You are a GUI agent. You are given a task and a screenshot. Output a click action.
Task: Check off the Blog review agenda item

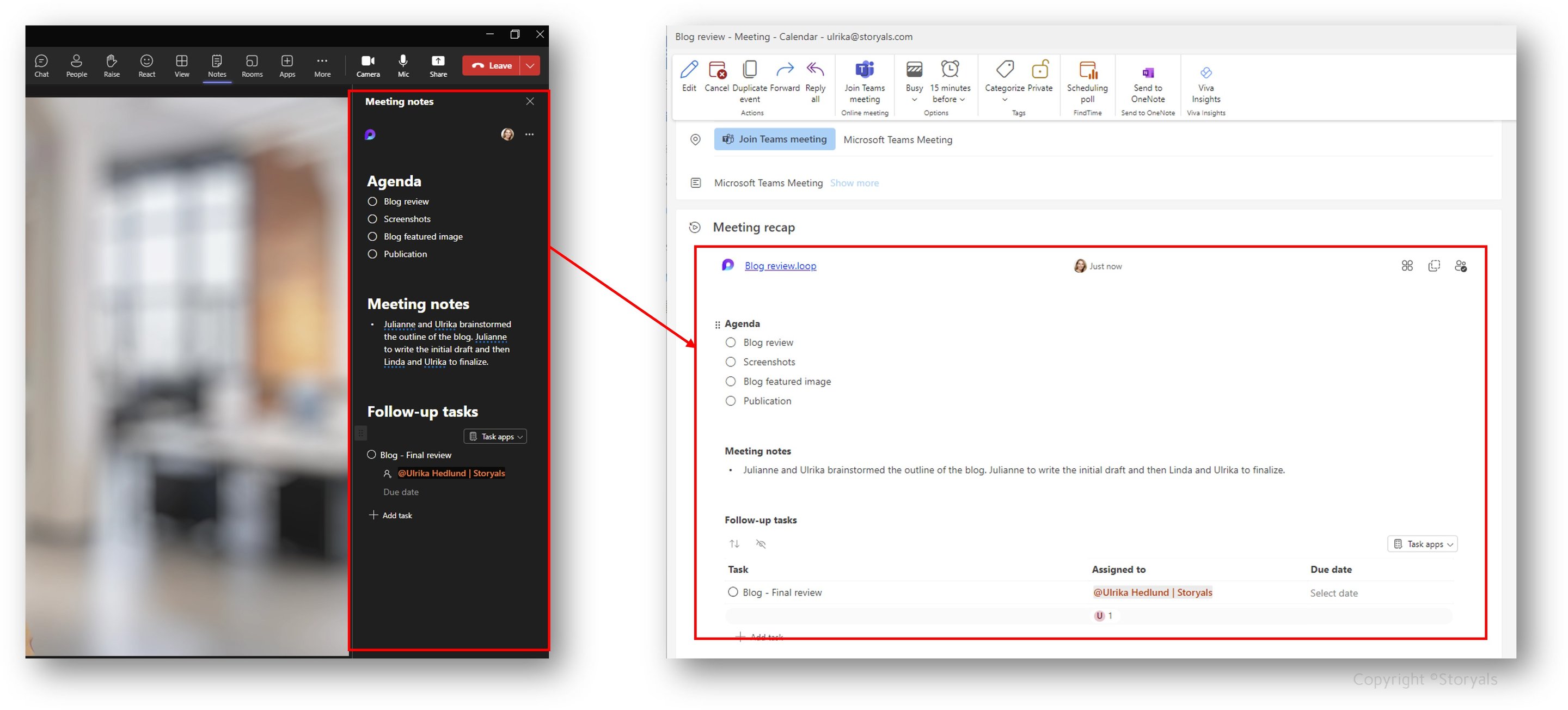pyautogui.click(x=731, y=342)
